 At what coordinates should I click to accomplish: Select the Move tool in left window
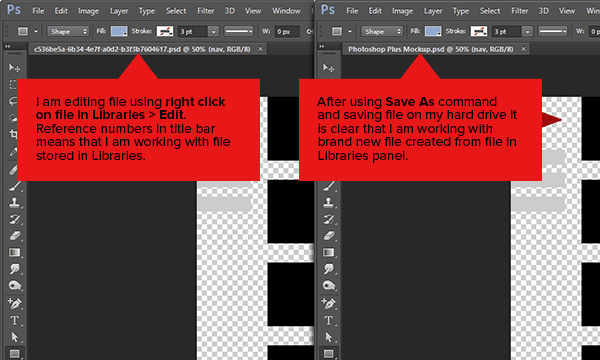(14, 68)
